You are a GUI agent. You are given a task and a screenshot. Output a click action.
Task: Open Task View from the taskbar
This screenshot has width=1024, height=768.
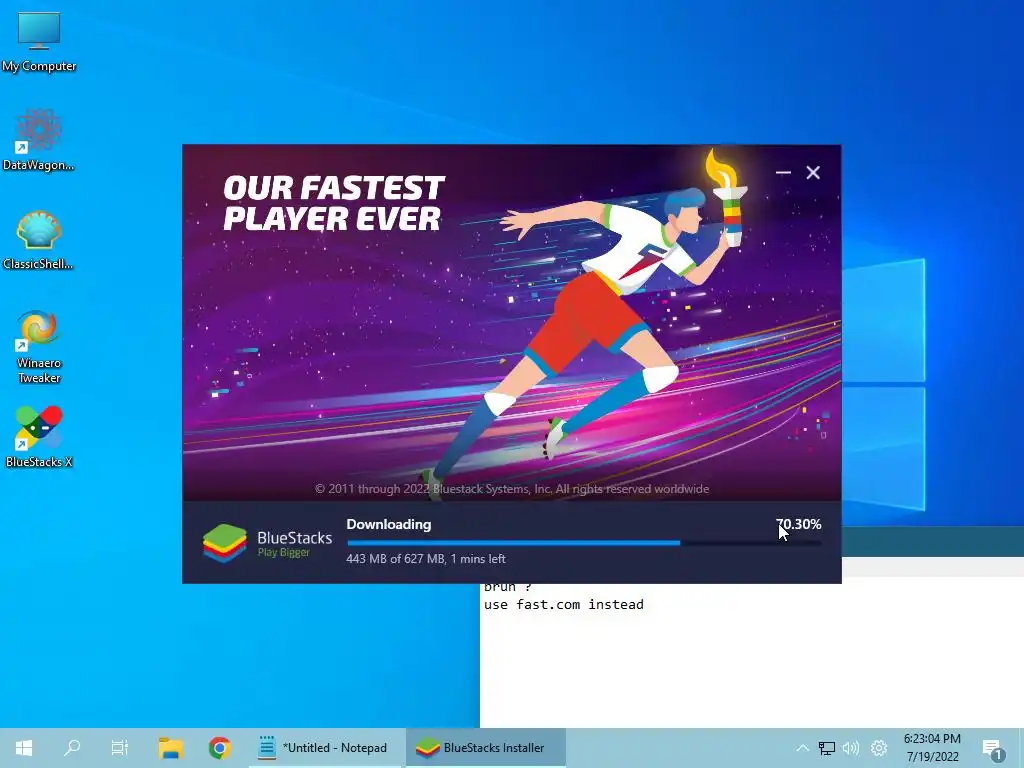tap(120, 748)
